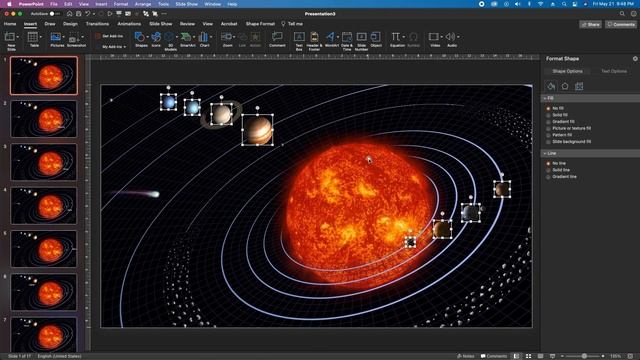This screenshot has width=640, height=360.
Task: Select slide 3 thumbnail
Action: point(44,162)
